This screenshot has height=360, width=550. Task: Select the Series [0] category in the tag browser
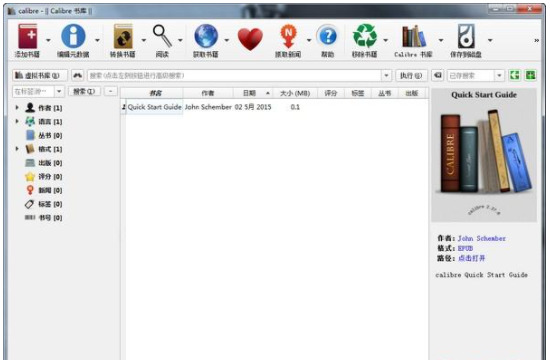coord(44,135)
